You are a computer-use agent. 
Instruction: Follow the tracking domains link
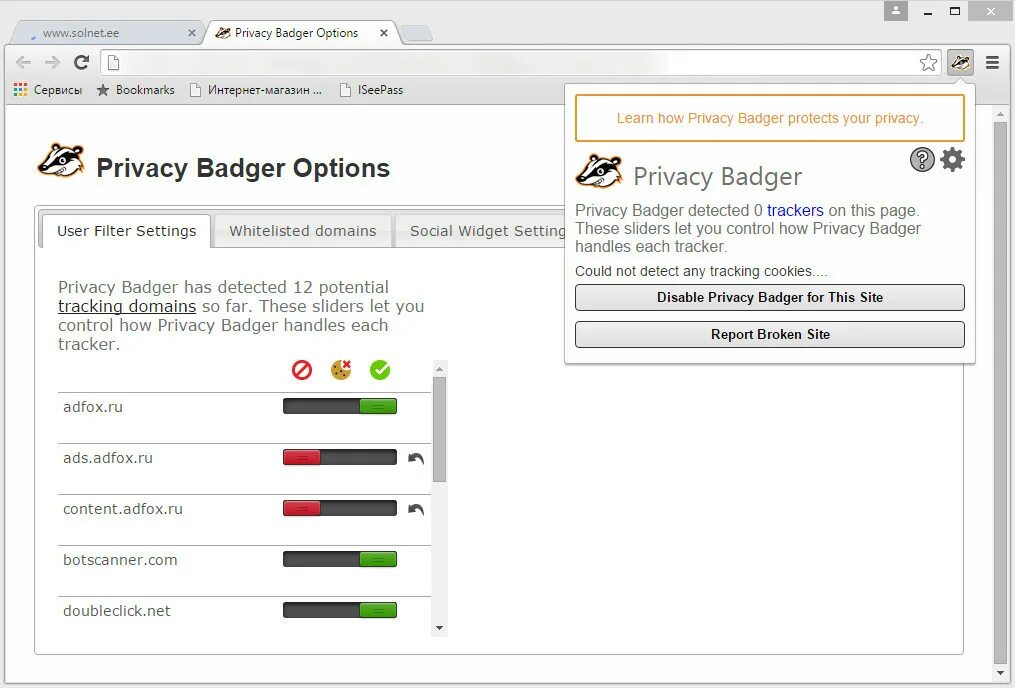click(x=127, y=306)
